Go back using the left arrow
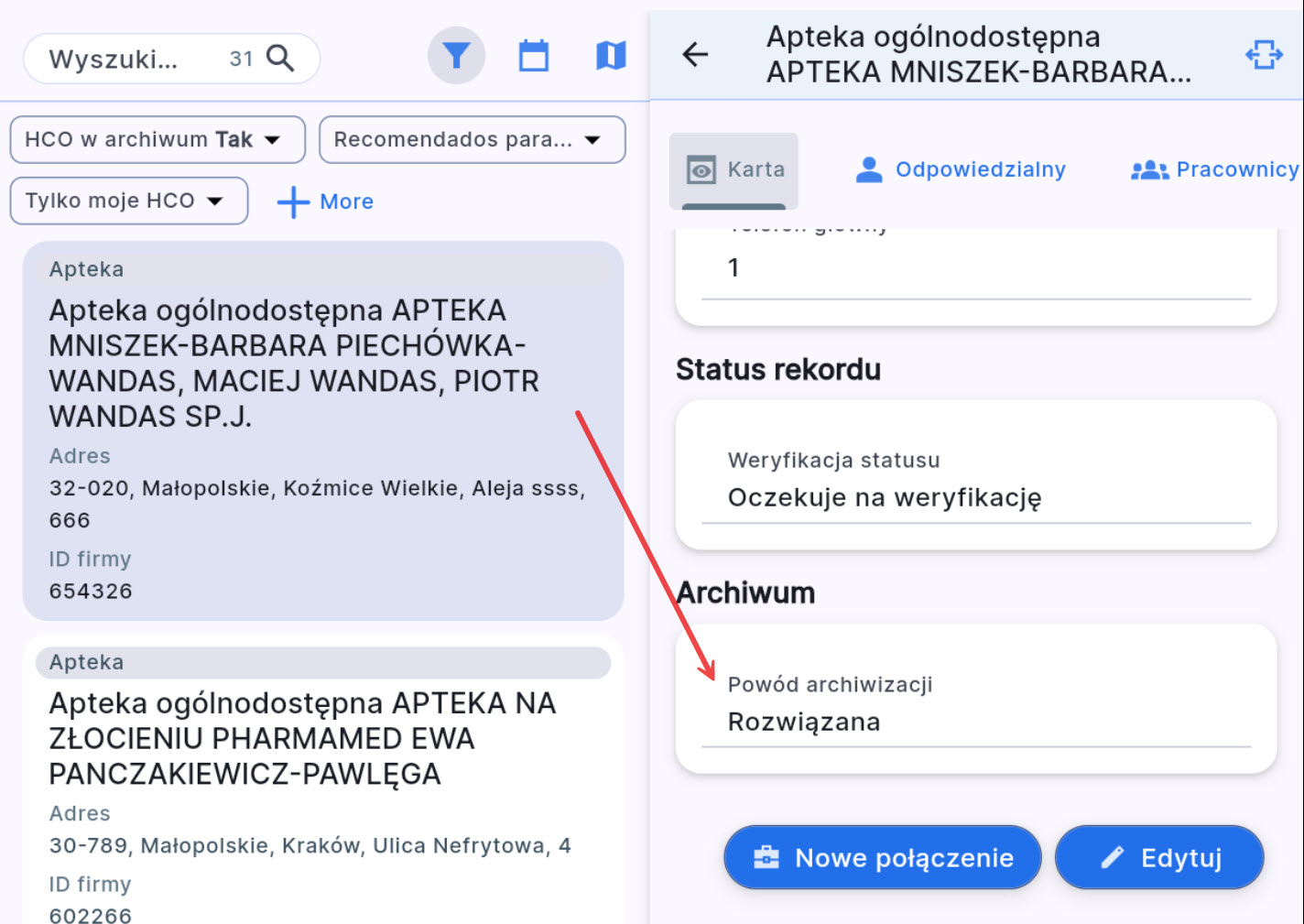This screenshot has width=1304, height=924. pyautogui.click(x=696, y=55)
